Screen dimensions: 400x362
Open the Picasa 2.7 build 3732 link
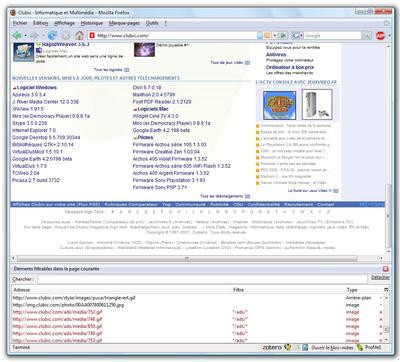pos(36,180)
